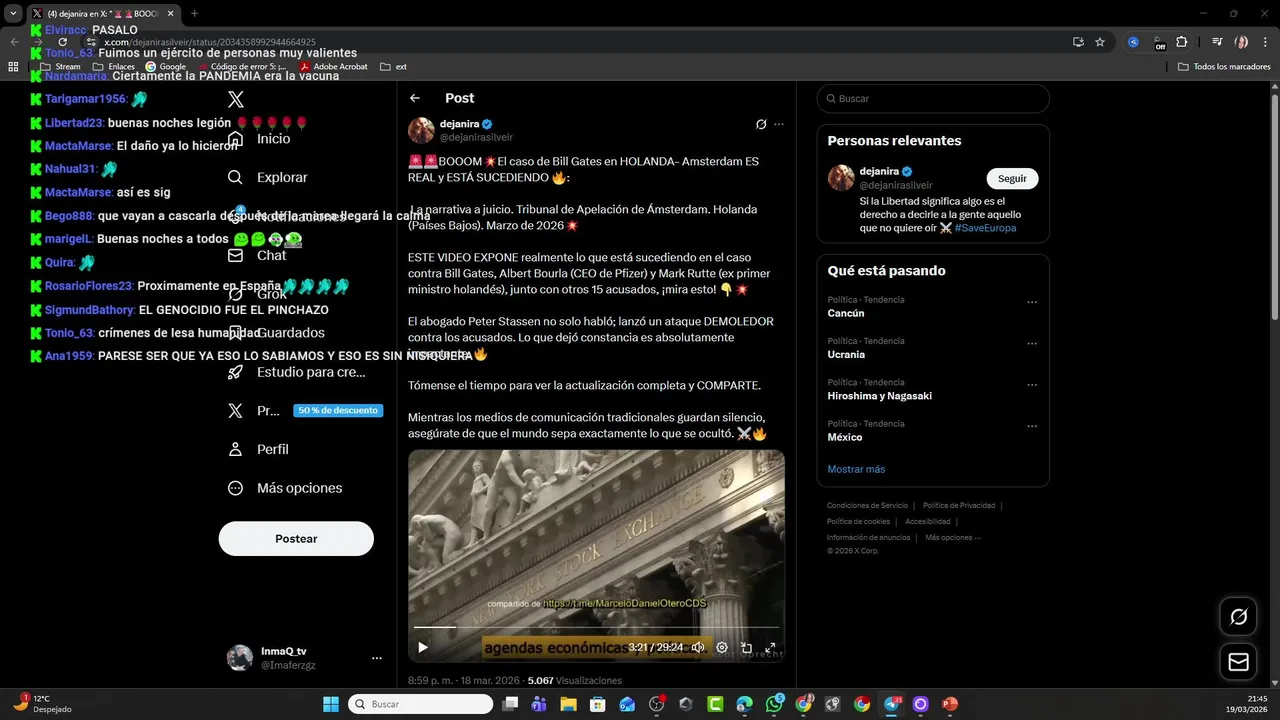Viewport: 1280px width, 720px height.
Task: Open Microsoft Store from the taskbar
Action: pos(598,704)
